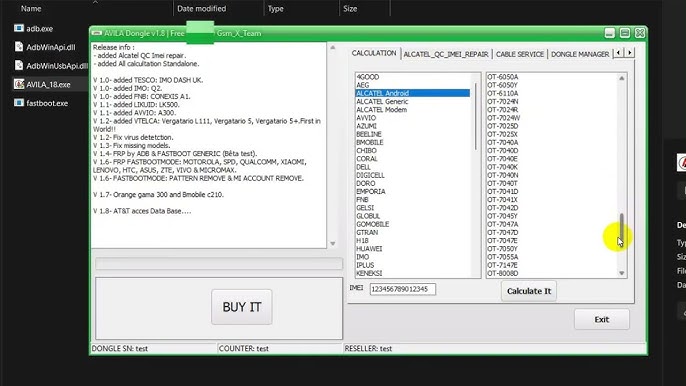Select OT-7041X in model list

pos(503,200)
